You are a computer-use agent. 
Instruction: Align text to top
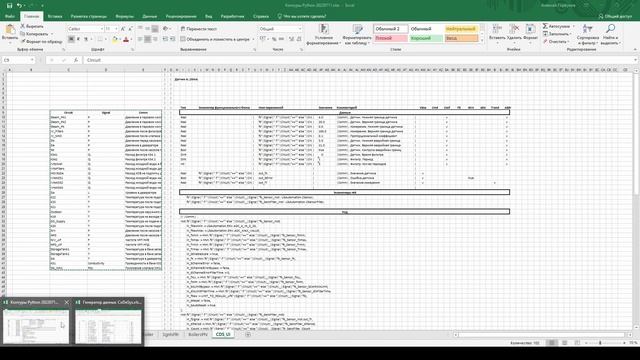(140, 29)
